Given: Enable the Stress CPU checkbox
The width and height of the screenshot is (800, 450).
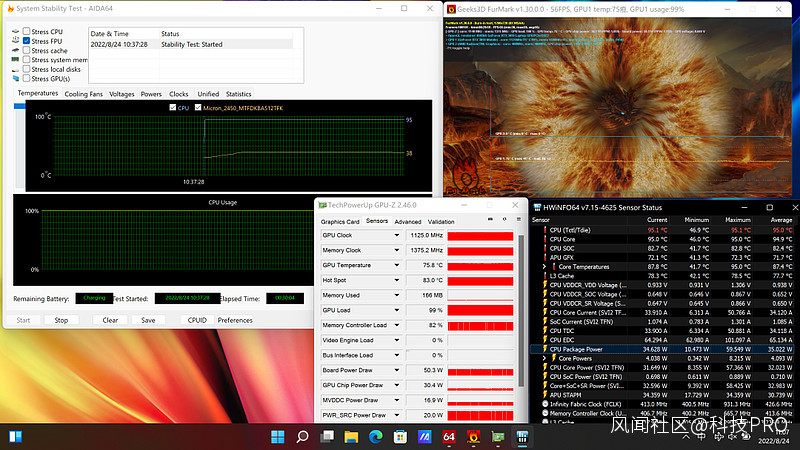Looking at the screenshot, I should [27, 32].
